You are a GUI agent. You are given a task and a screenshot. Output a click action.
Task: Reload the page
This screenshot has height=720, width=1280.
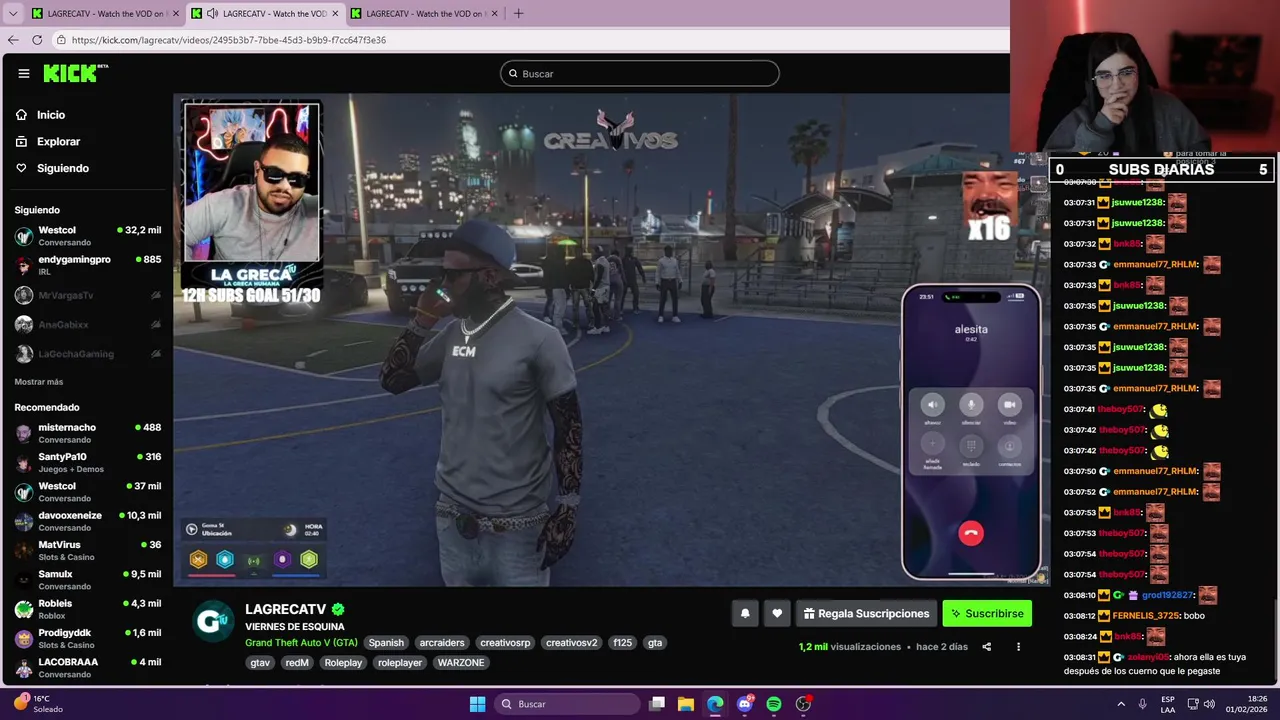37,40
